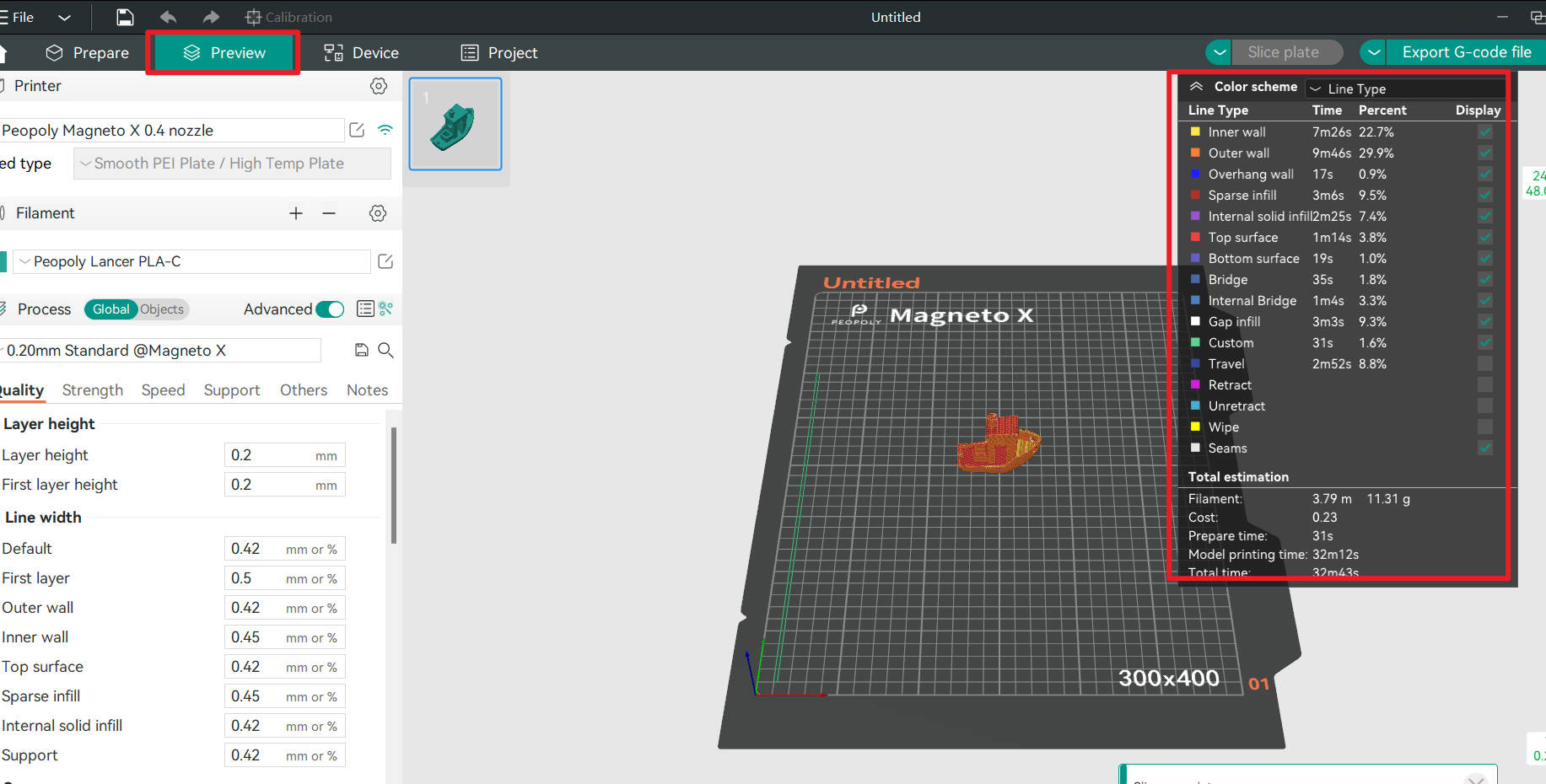
Task: Switch to the Preview tab
Action: (x=224, y=53)
